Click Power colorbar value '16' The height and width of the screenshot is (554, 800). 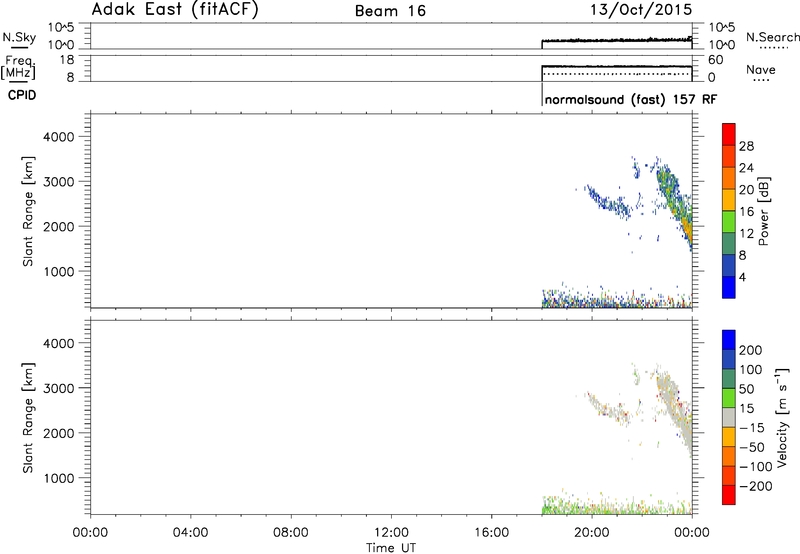[746, 212]
